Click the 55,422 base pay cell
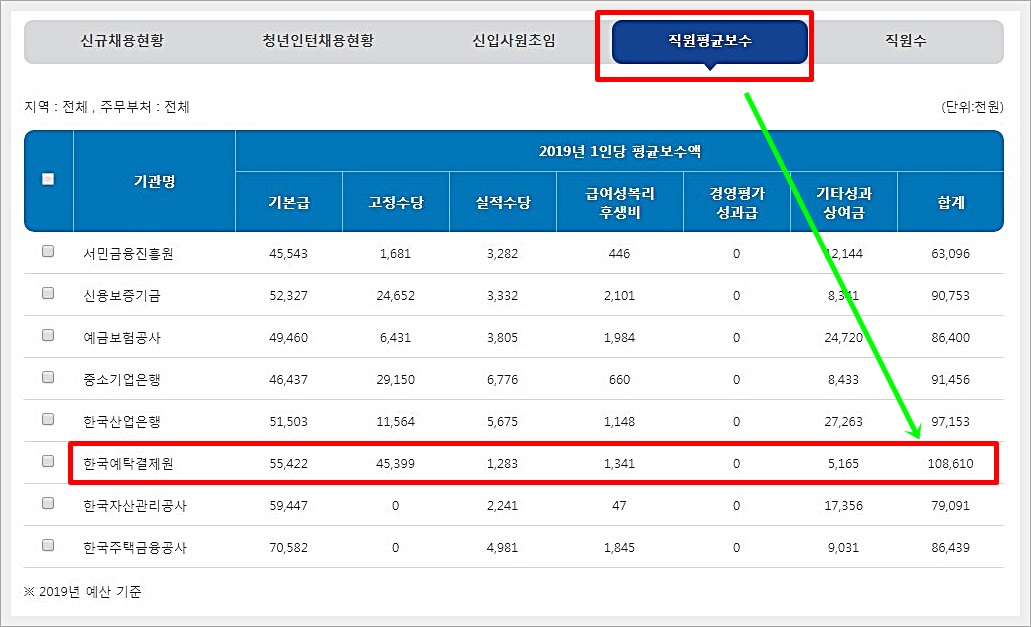The width and height of the screenshot is (1031, 627). (288, 464)
